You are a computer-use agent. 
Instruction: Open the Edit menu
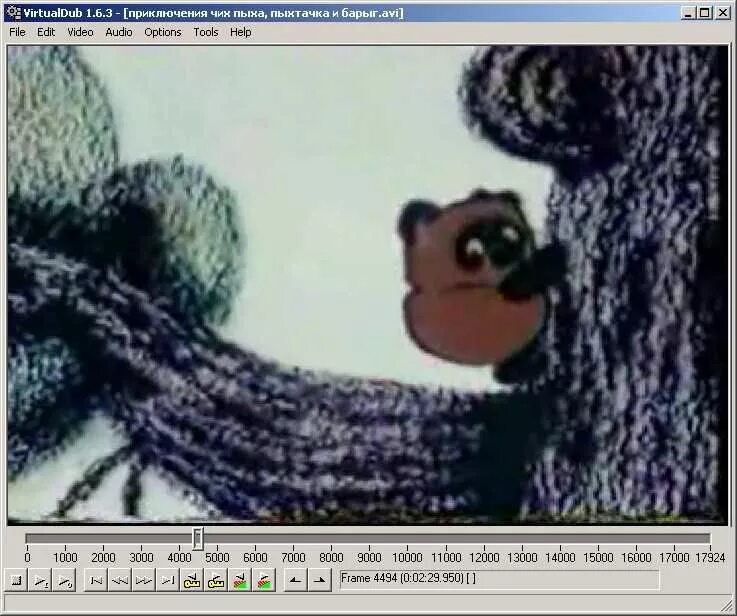[x=46, y=32]
